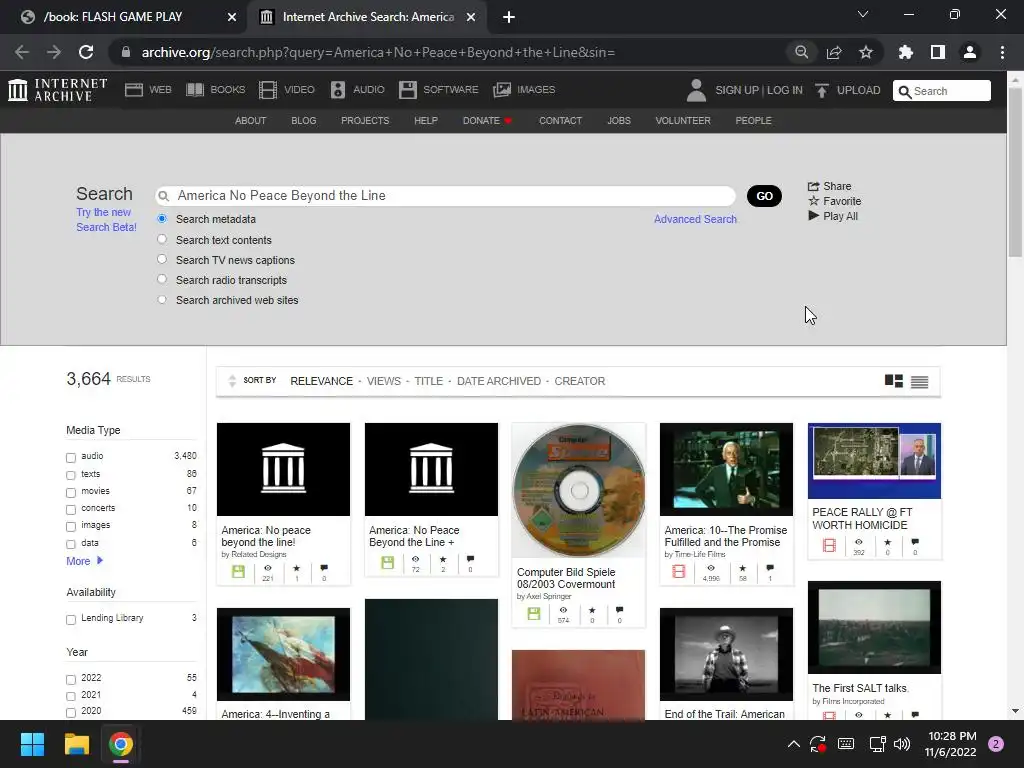Click the GO search button
The width and height of the screenshot is (1024, 768).
point(764,196)
